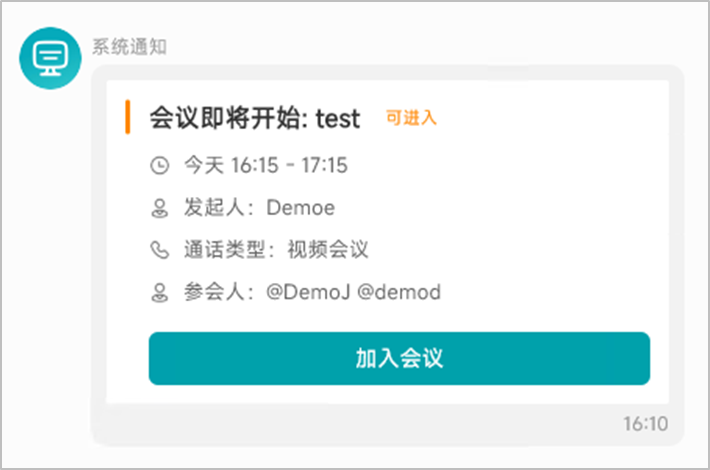Click the 参会人 label

coord(214,292)
